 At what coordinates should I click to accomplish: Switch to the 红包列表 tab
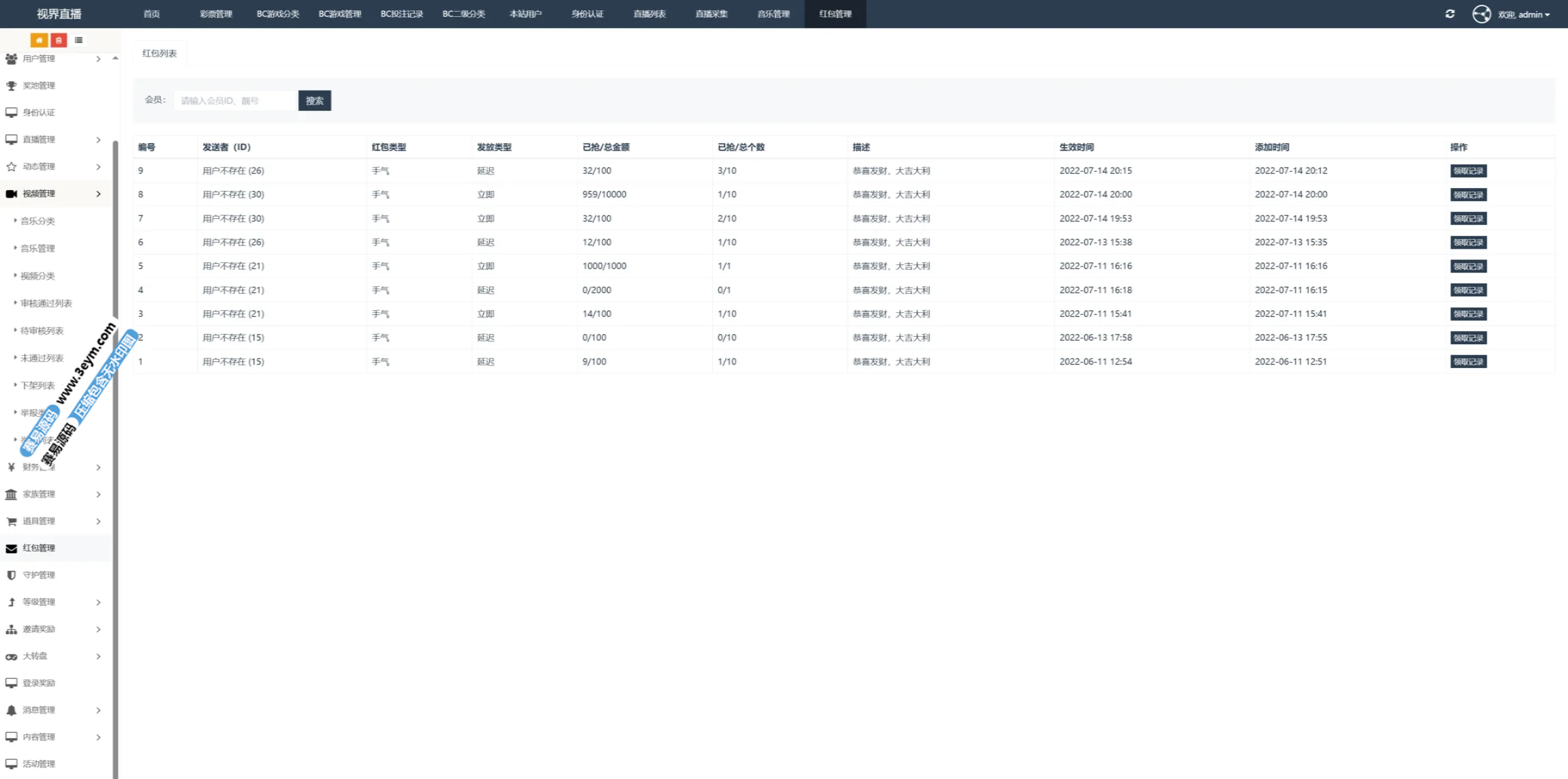pyautogui.click(x=159, y=53)
